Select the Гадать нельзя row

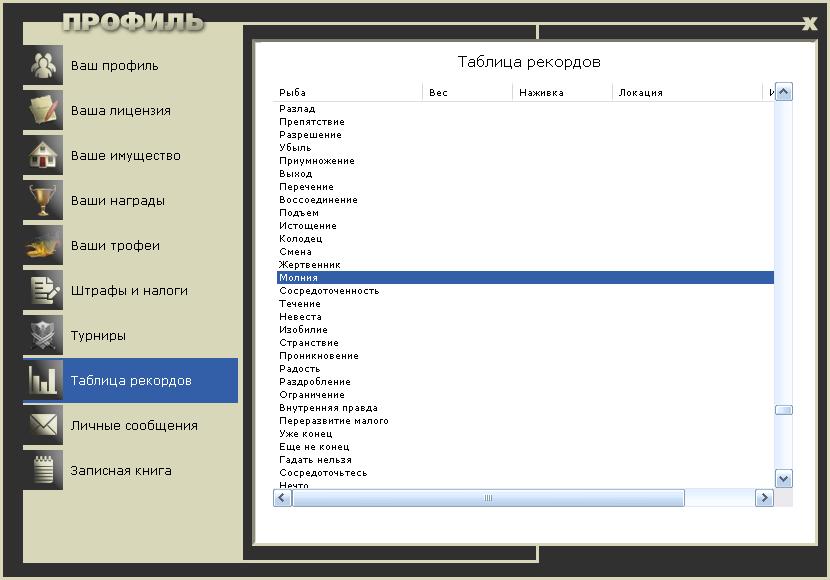coord(525,459)
